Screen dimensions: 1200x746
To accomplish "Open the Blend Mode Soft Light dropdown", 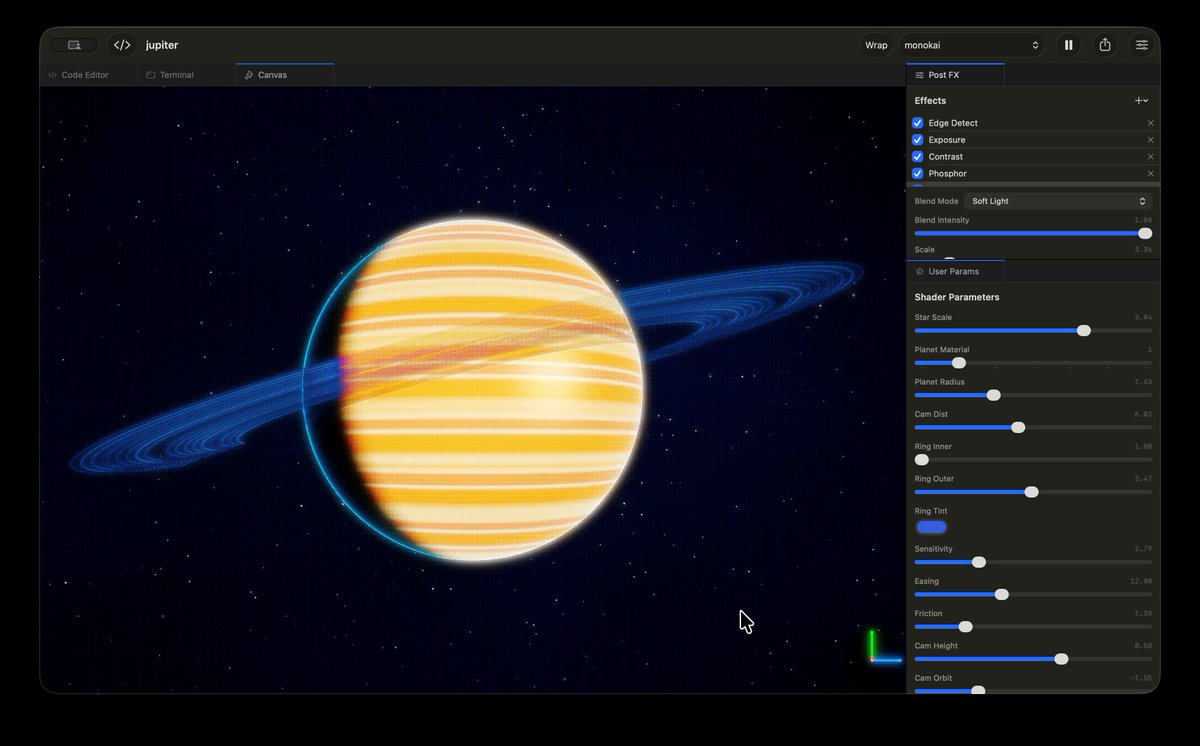I will [1058, 201].
